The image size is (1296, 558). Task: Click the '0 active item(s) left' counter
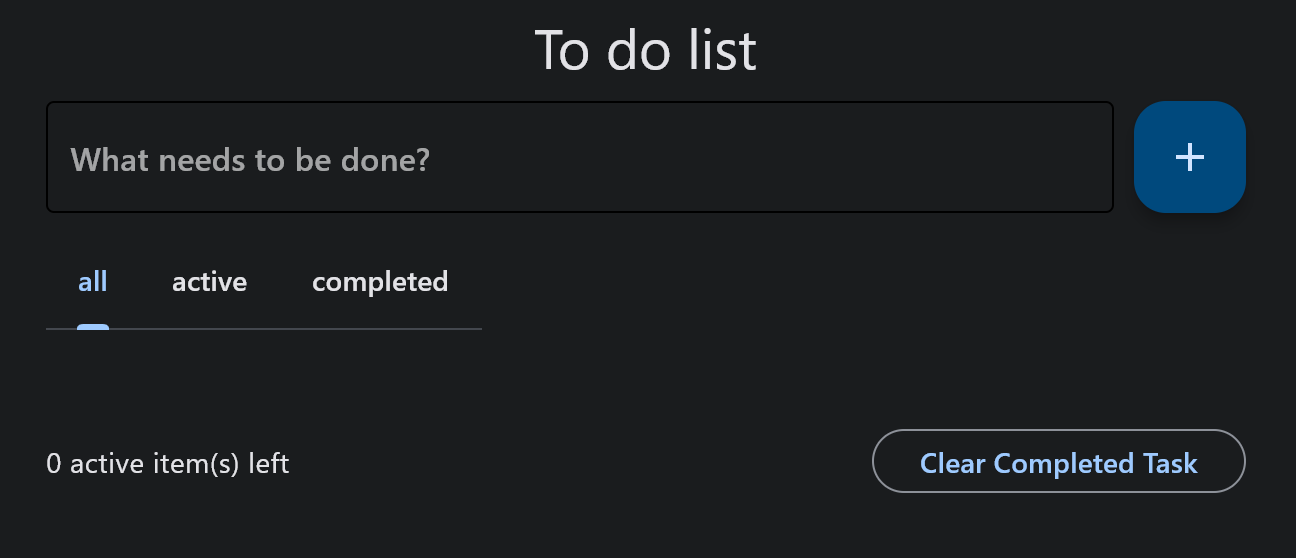tap(167, 464)
